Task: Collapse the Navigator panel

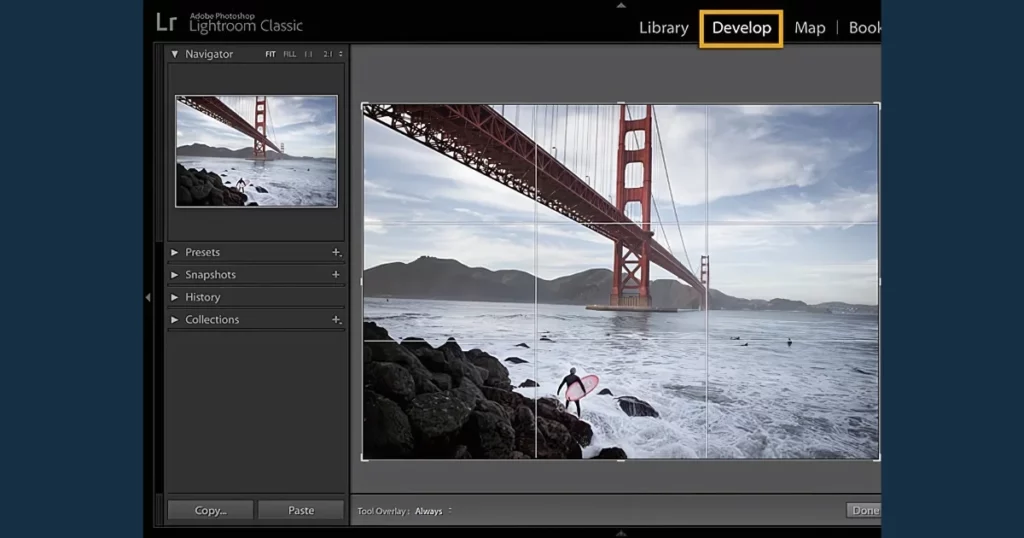Action: click(174, 54)
